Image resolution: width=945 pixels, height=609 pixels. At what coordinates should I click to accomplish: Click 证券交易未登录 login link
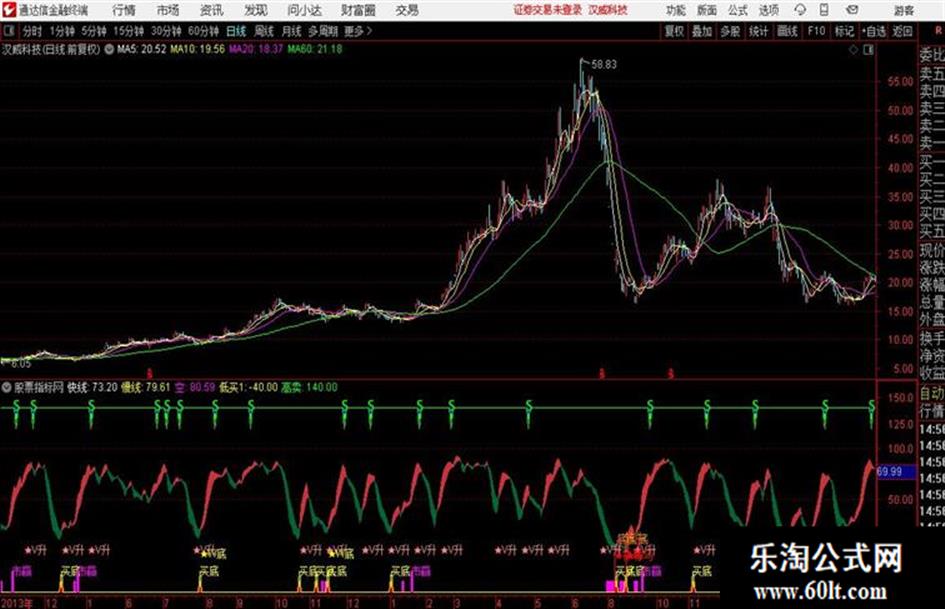548,10
